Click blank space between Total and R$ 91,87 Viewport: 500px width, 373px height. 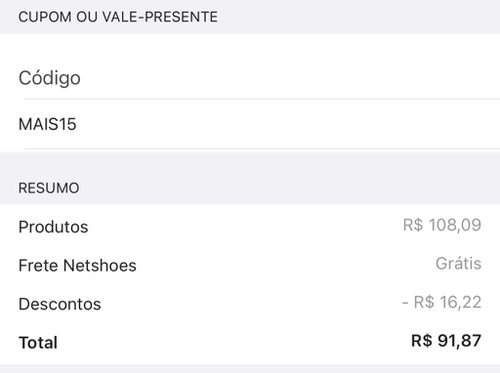(233, 342)
